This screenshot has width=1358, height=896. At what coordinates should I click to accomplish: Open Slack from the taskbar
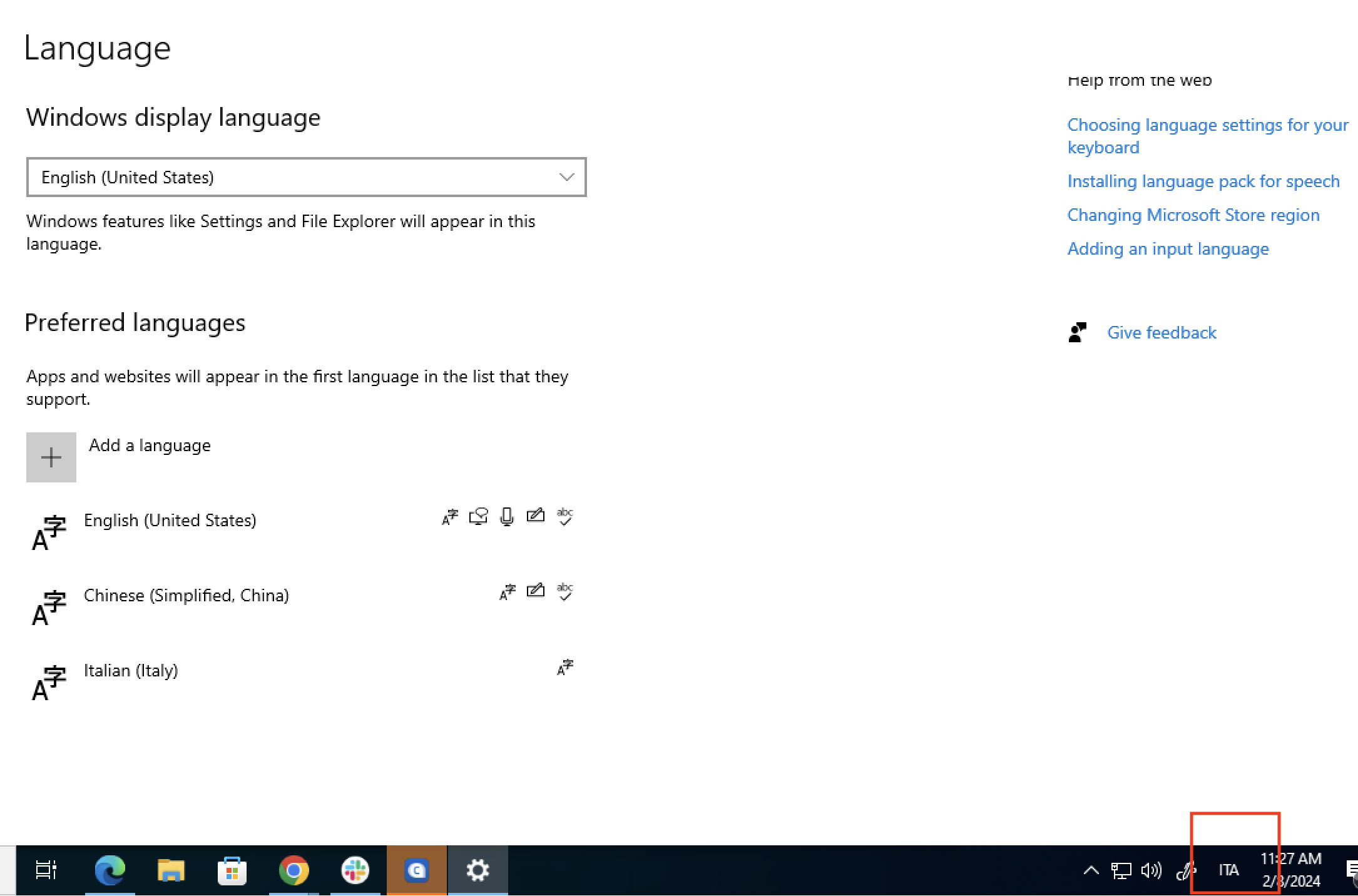[x=355, y=870]
